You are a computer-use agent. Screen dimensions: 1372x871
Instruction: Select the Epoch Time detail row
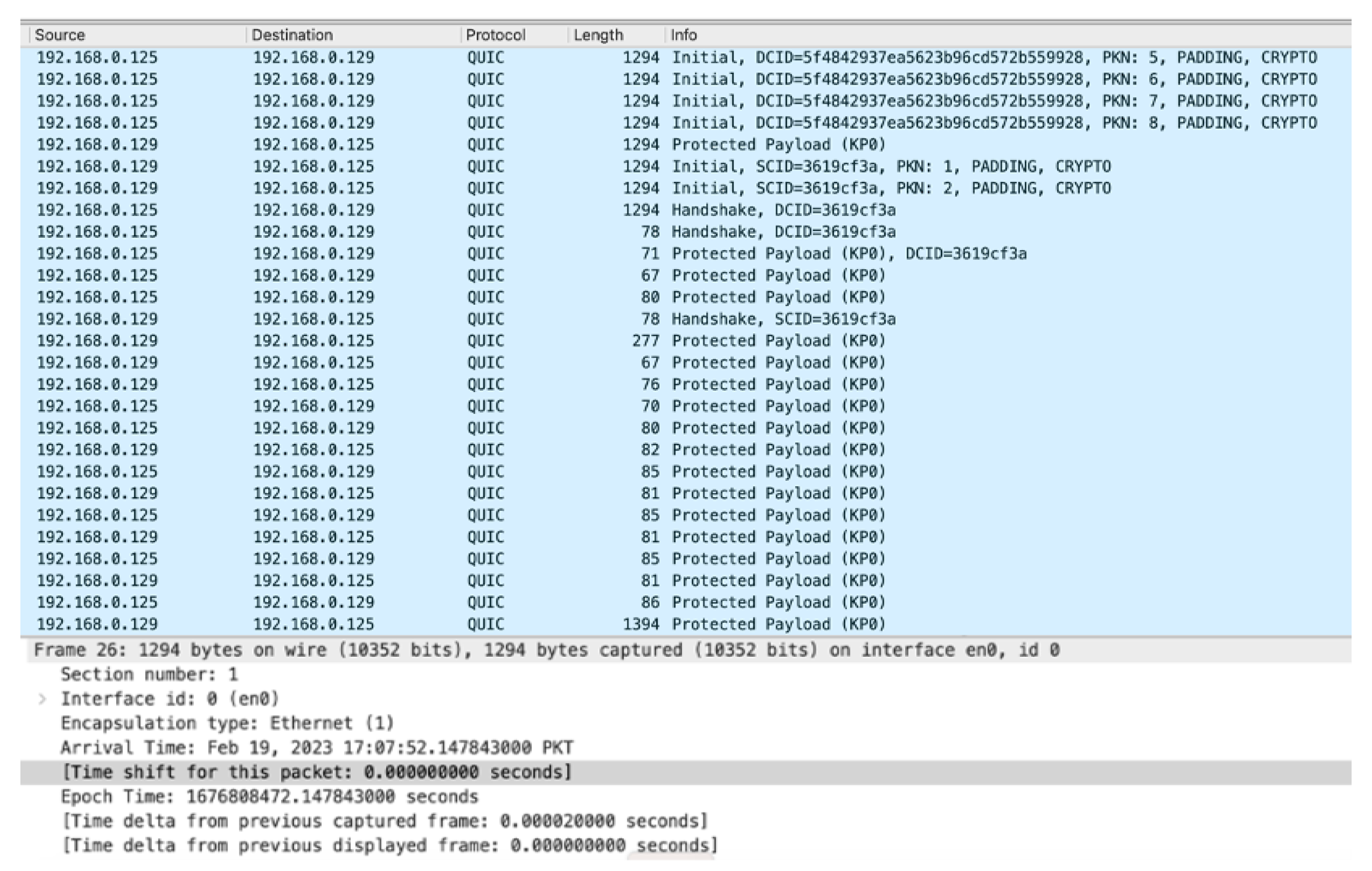point(269,796)
